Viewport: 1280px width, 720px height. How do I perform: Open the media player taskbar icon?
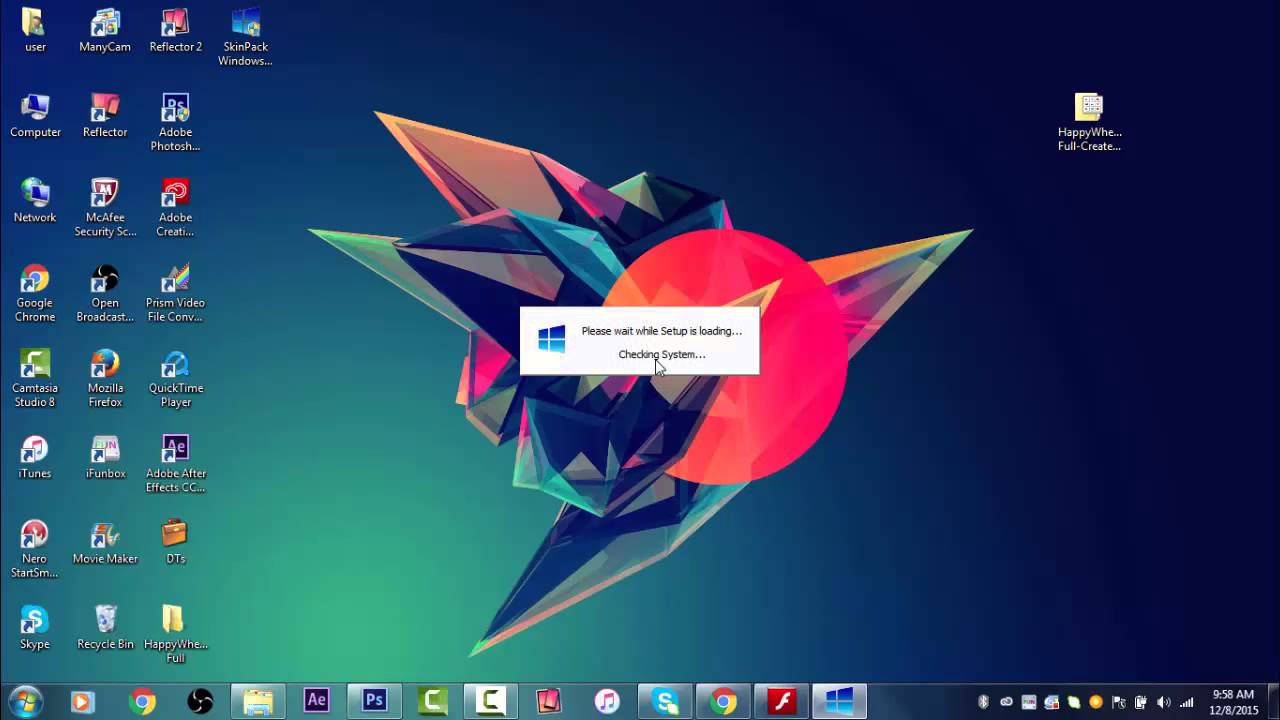coord(83,702)
